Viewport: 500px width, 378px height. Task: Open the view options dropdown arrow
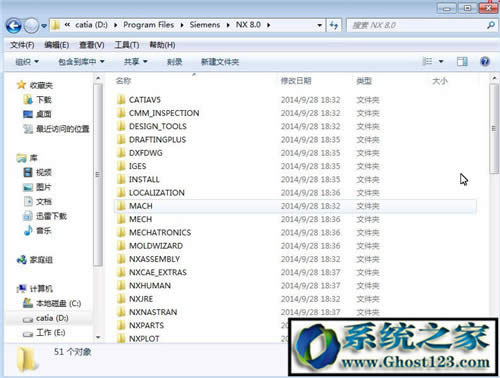tap(441, 62)
